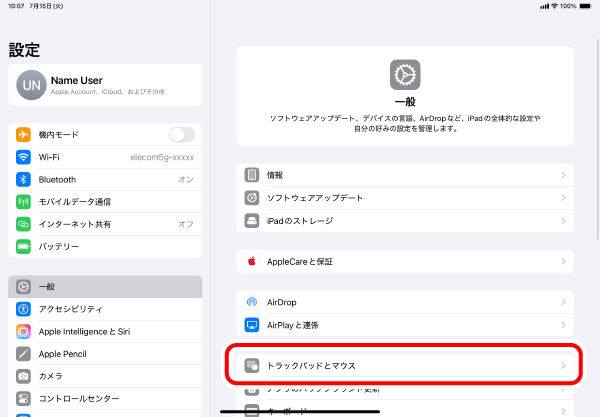Tap the AppleCare と保証 Apple logo icon

coord(252,261)
